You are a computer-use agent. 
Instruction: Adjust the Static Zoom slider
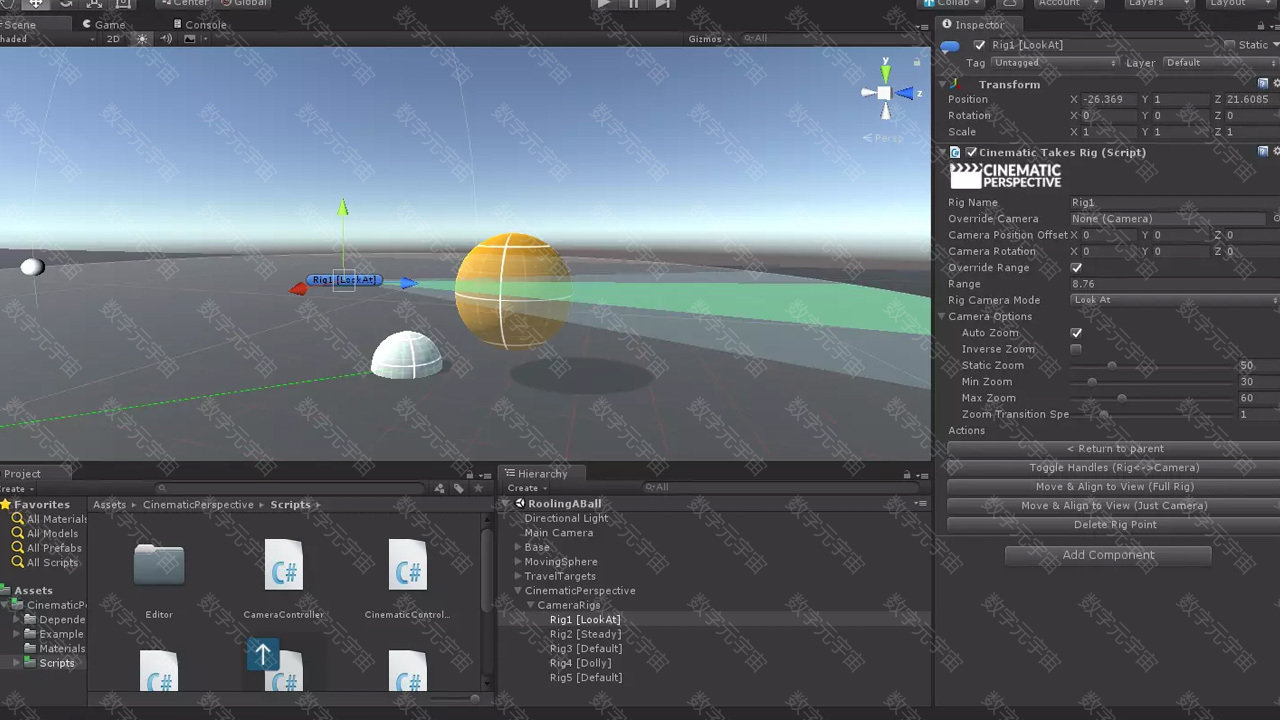click(1112, 366)
